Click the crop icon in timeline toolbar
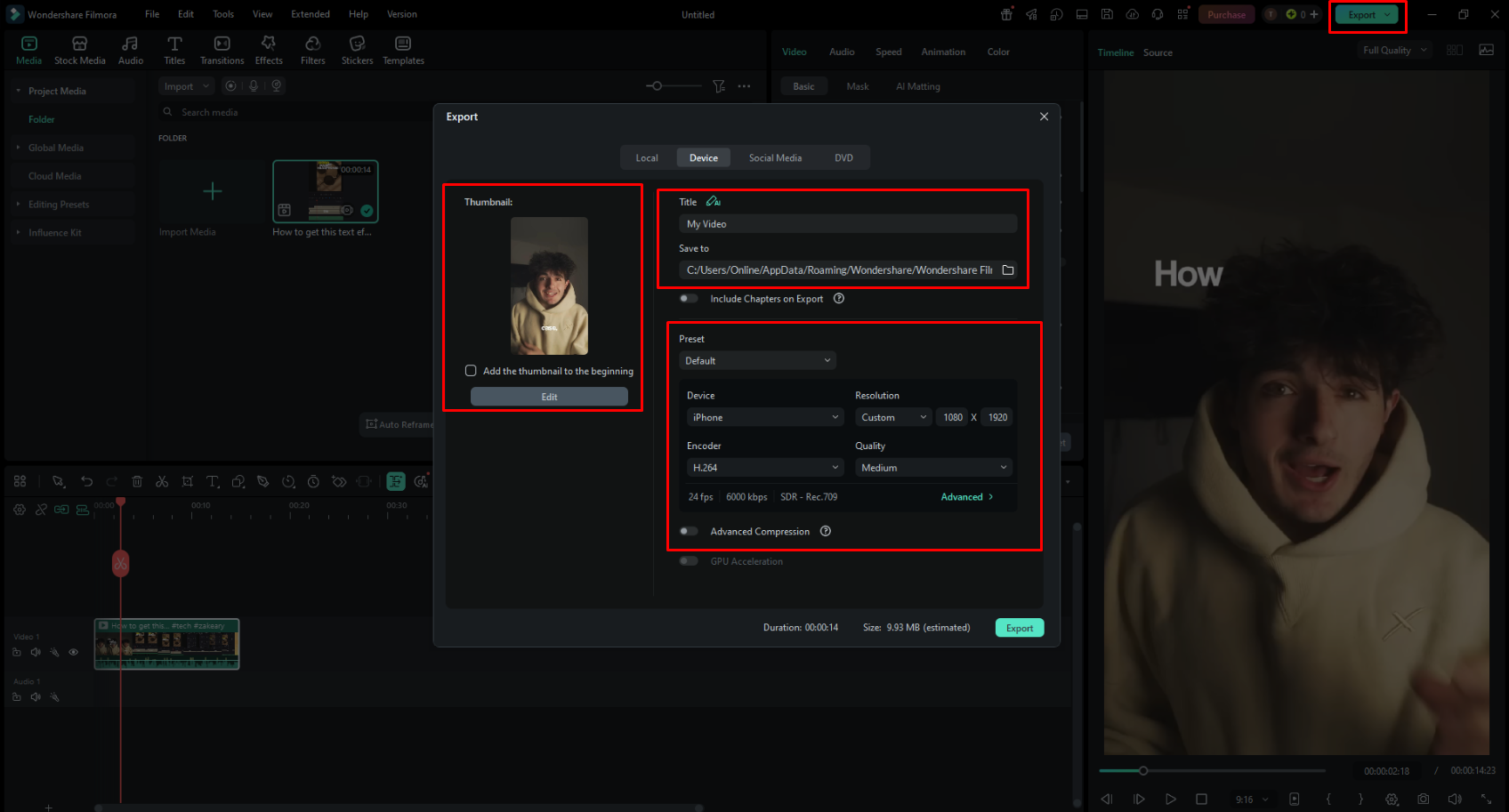The width and height of the screenshot is (1509, 812). point(187,481)
